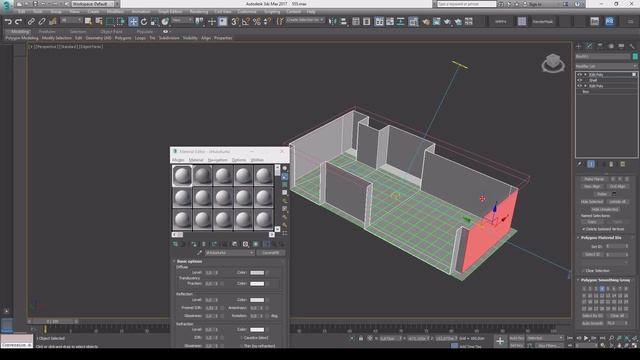Image resolution: width=640 pixels, height=360 pixels.
Task: Toggle Delete Isolated Vertices checkbox
Action: 583,229
